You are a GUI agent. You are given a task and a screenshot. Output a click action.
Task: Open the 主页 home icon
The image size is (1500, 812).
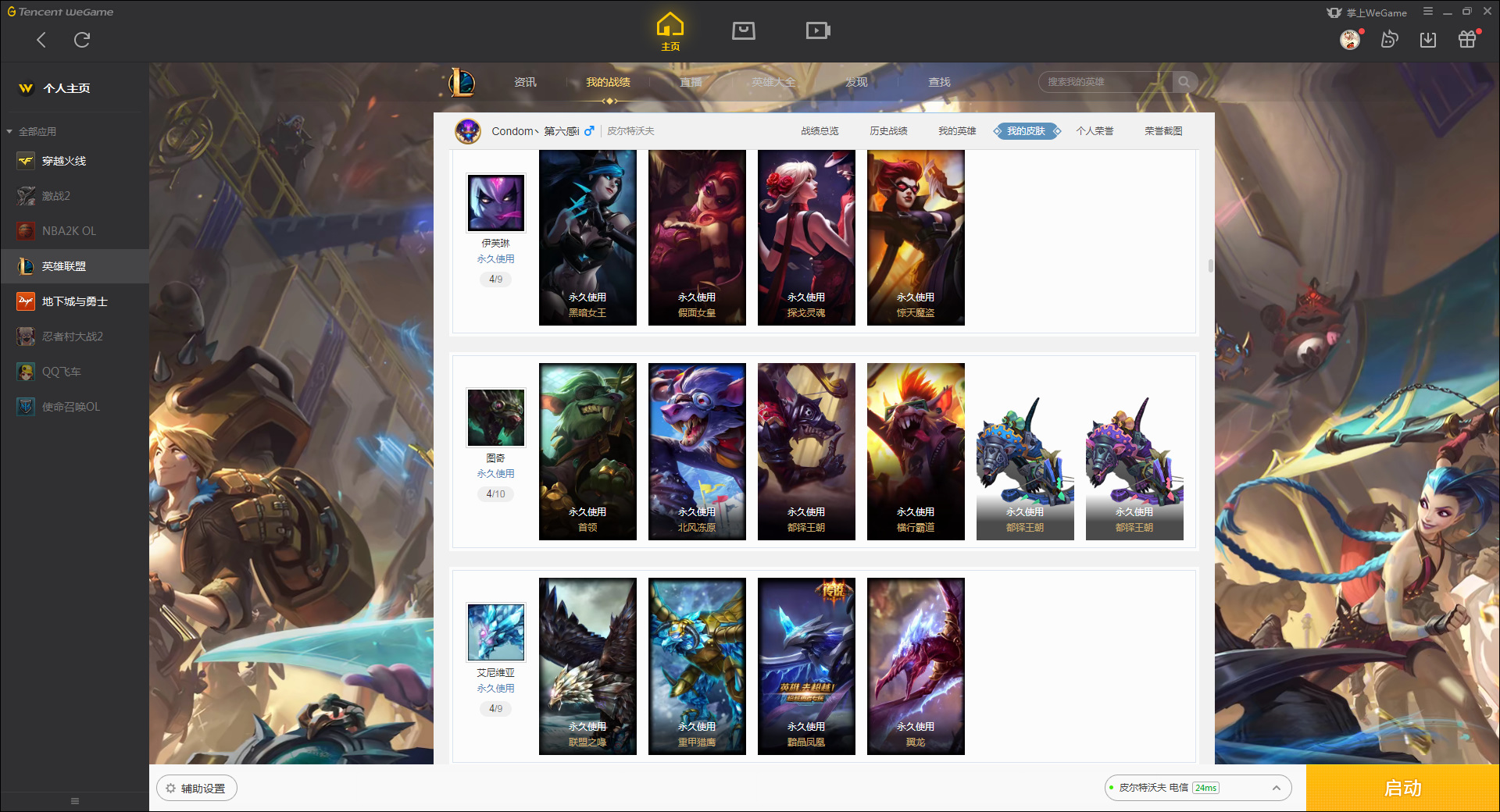670,31
